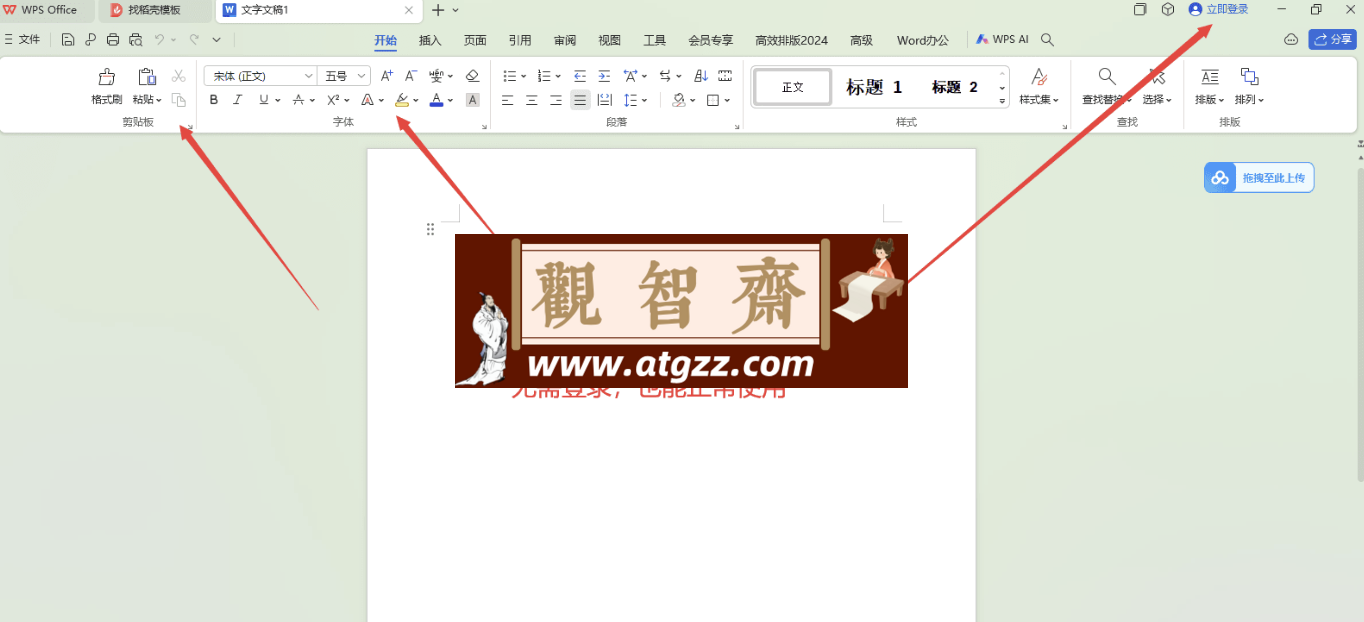The height and width of the screenshot is (622, 1364).
Task: Click the 拖拽至此上传 upload button
Action: pos(1259,178)
